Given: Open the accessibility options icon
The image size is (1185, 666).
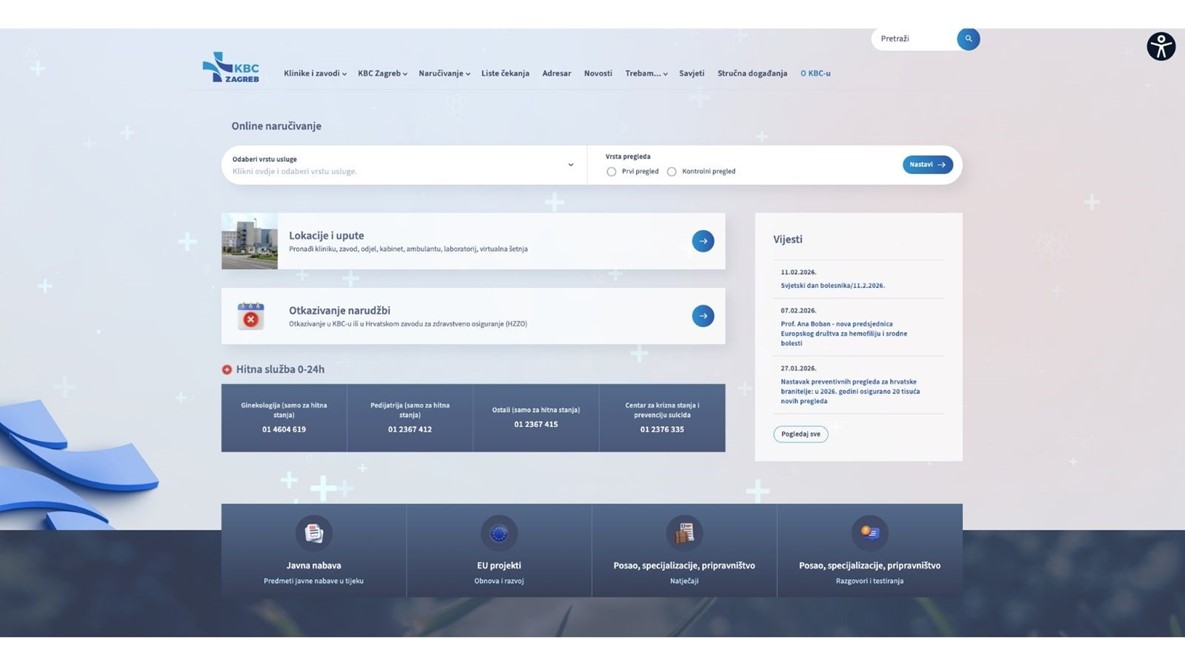Looking at the screenshot, I should pos(1160,46).
